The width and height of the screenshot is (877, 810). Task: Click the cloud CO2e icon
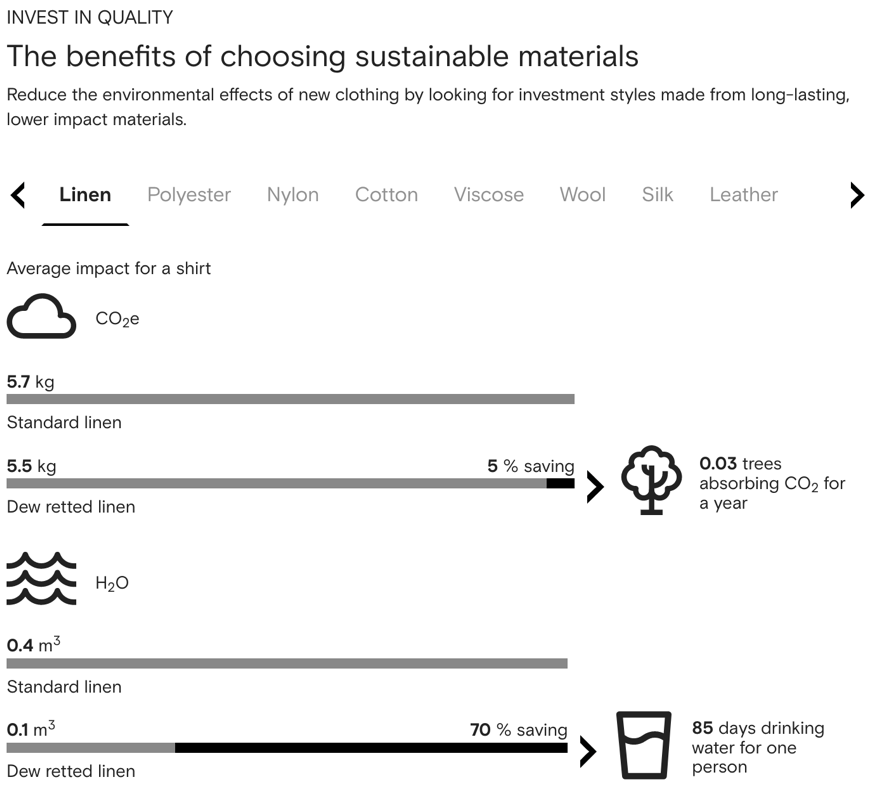pyautogui.click(x=41, y=316)
